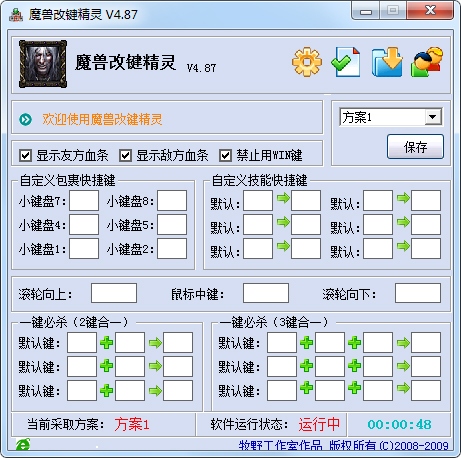
Task: Click the 牧野工作室作品 copyright link
Action: 344,446
